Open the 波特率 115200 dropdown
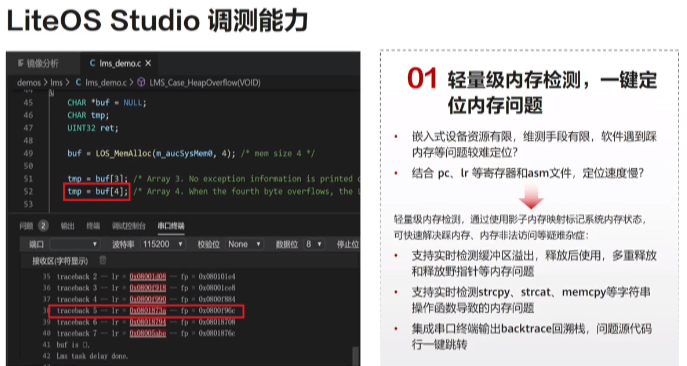 (x=162, y=244)
